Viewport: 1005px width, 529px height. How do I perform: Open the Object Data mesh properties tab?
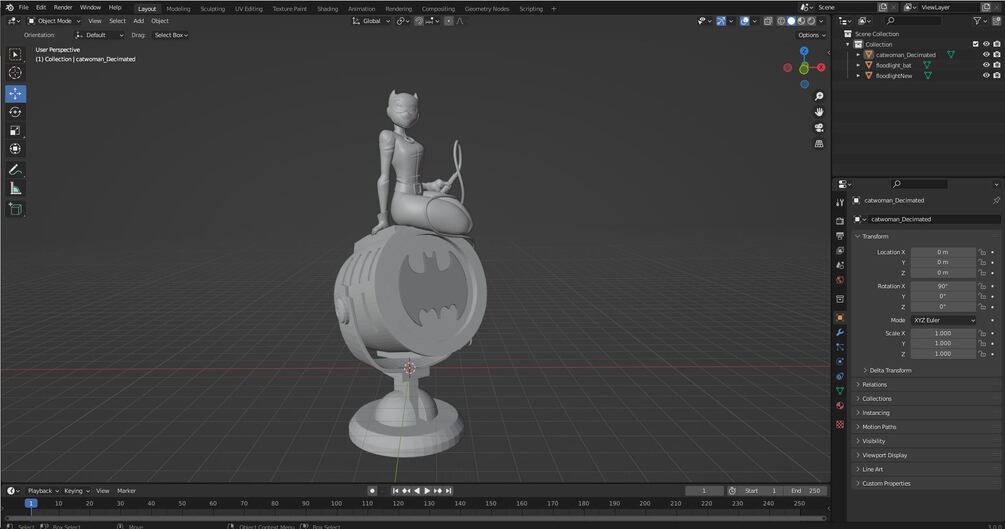pos(840,391)
